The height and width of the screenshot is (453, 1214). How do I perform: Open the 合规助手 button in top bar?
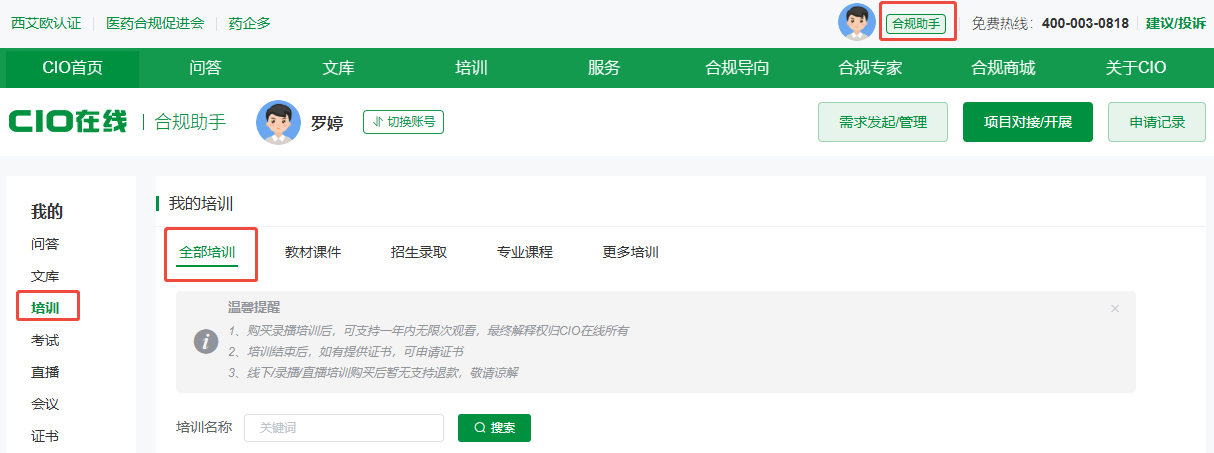point(916,23)
